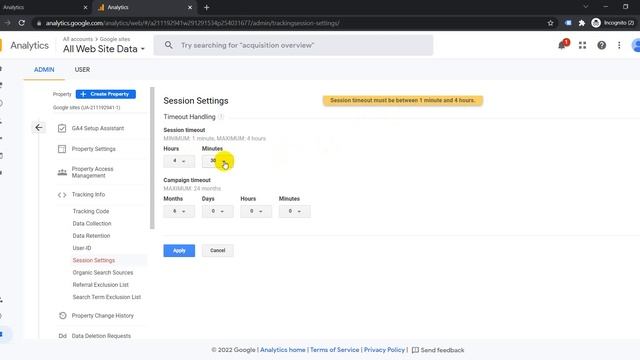Click the Cancel button

click(x=218, y=251)
